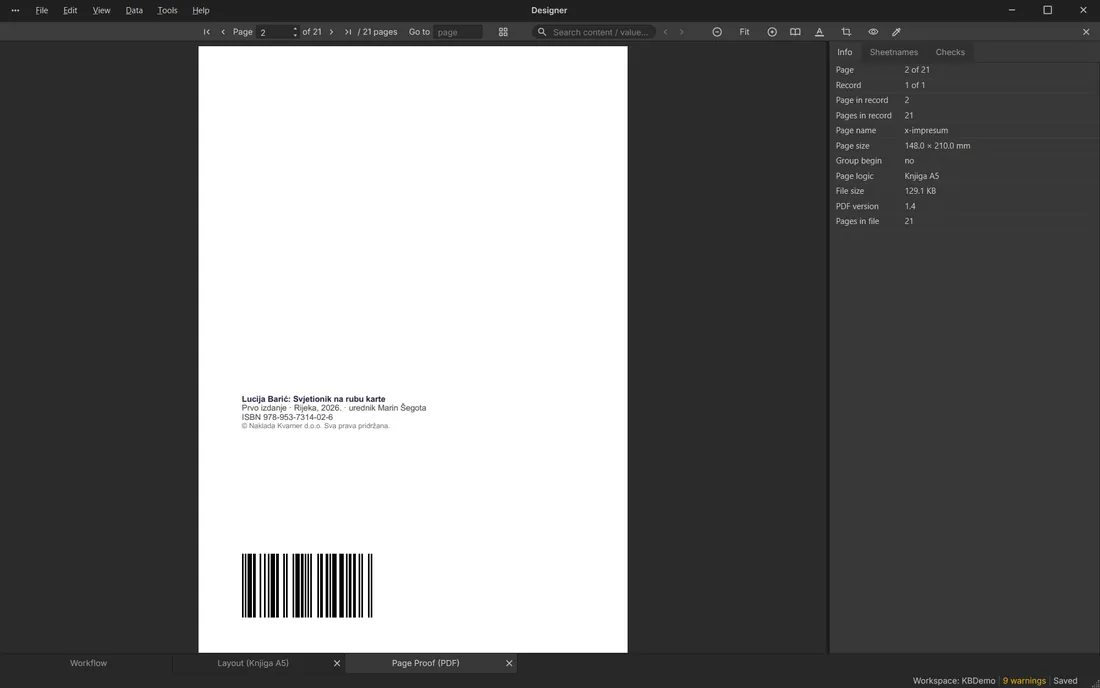Click the barcode on the page preview
This screenshot has width=1100, height=688.
[307, 586]
